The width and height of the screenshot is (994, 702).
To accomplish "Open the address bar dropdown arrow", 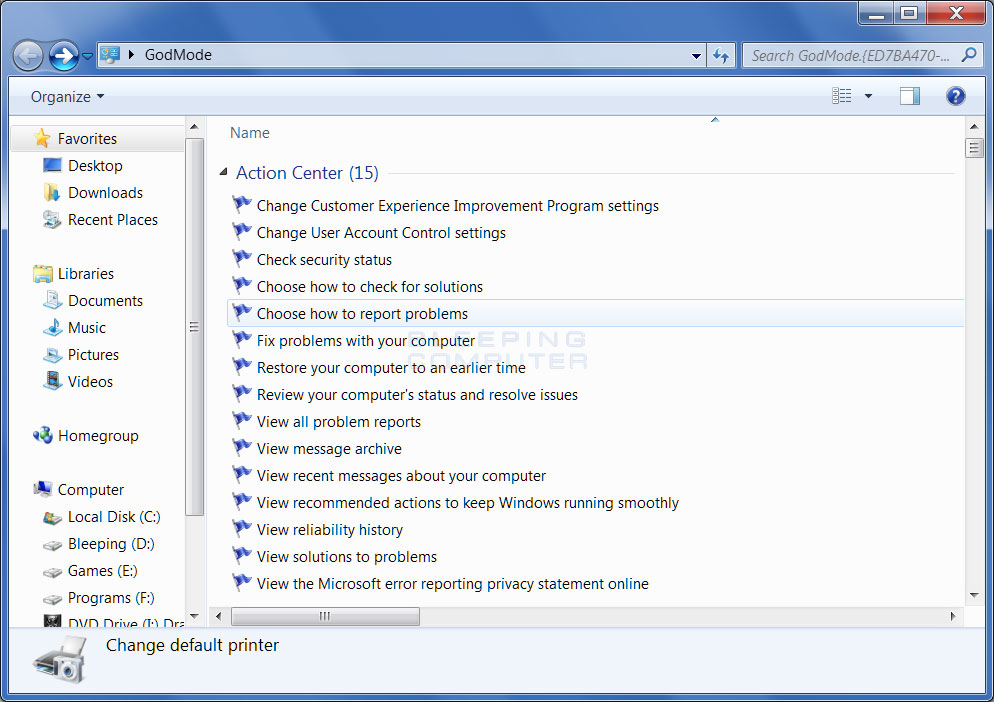I will pos(697,56).
